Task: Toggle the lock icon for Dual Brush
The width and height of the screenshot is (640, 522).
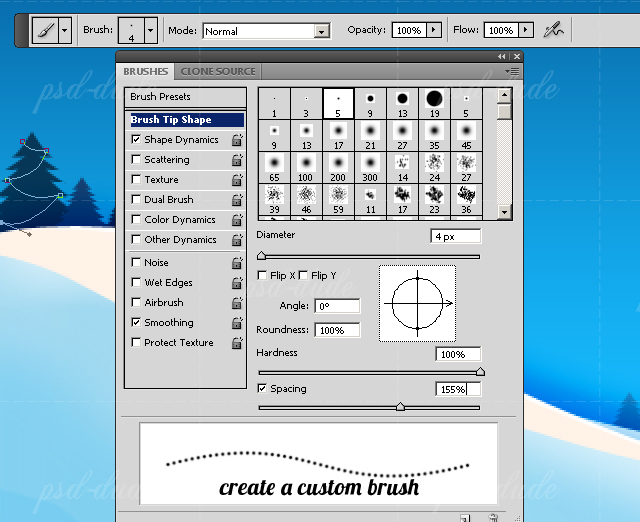Action: pyautogui.click(x=237, y=200)
